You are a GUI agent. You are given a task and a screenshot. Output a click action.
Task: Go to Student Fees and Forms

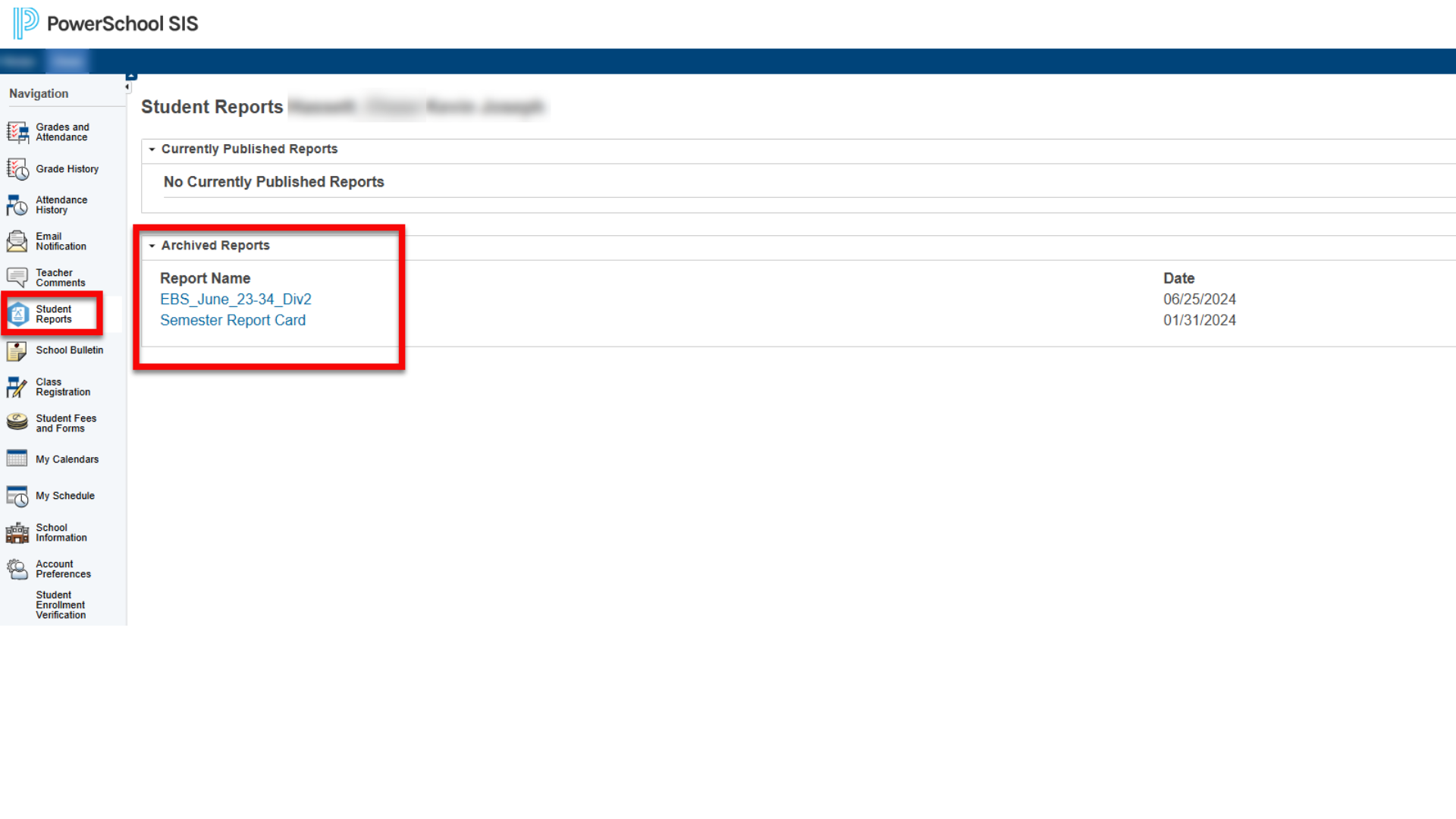pyautogui.click(x=66, y=423)
